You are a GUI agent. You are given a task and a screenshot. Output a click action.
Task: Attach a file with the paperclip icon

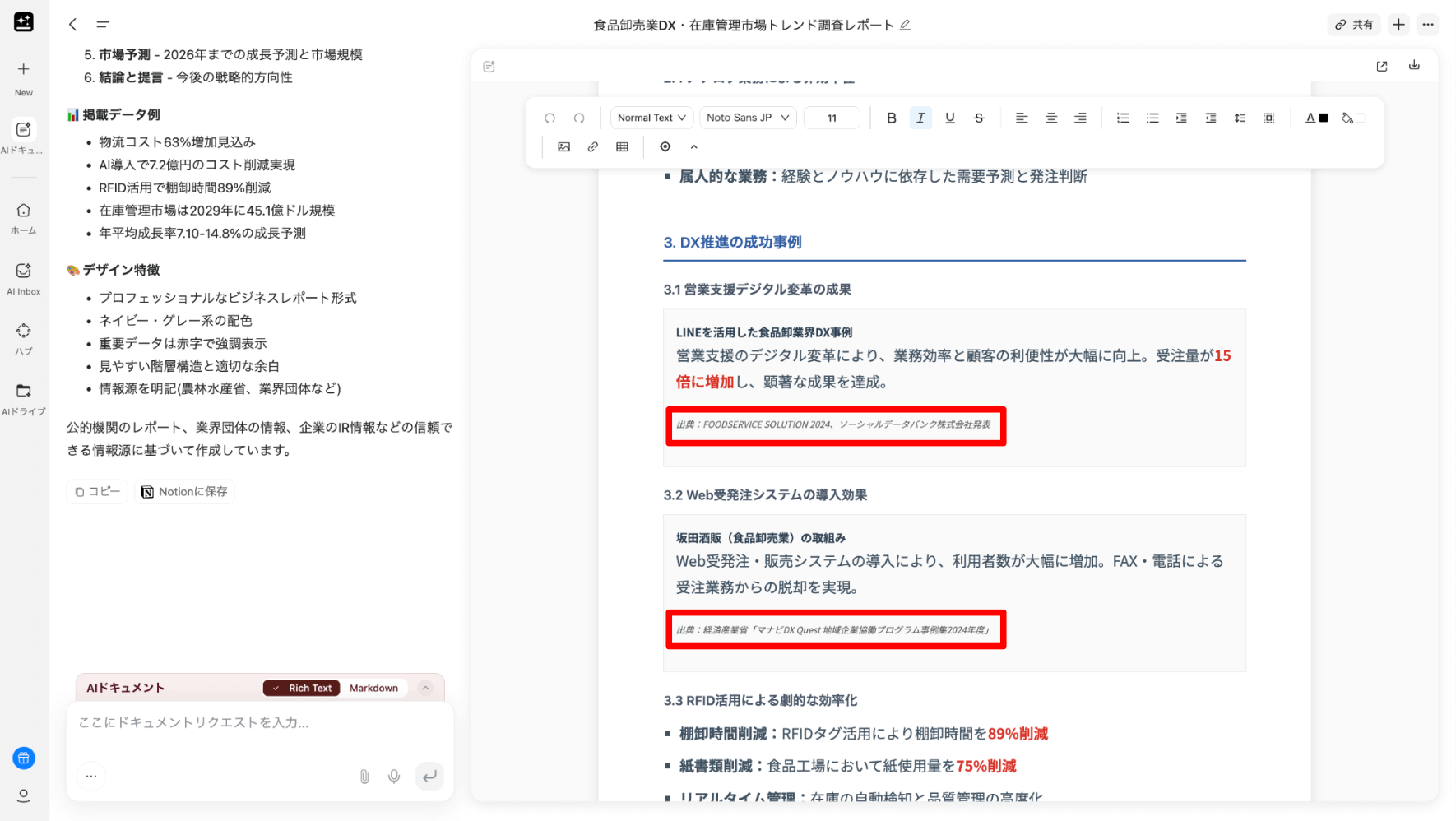coord(364,776)
